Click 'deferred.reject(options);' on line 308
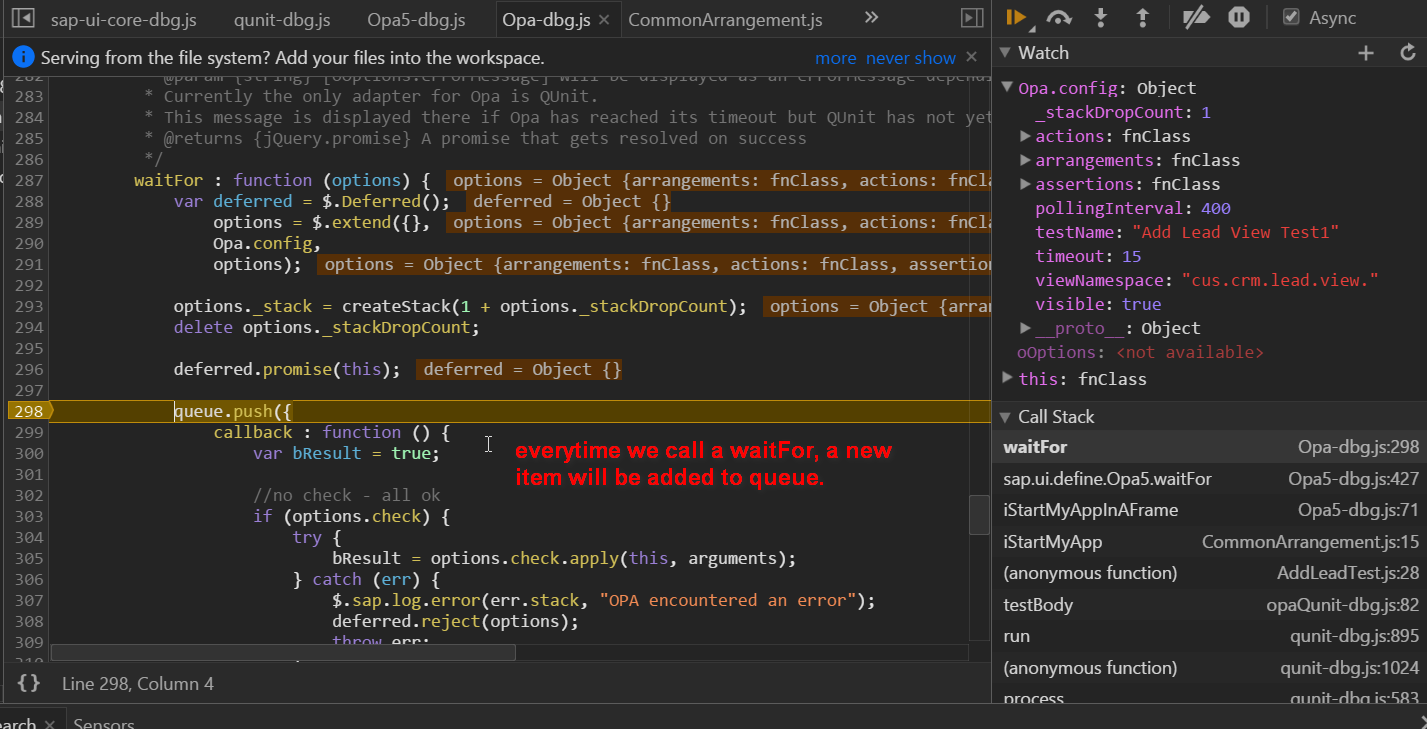Viewport: 1427px width, 729px height. point(456,621)
